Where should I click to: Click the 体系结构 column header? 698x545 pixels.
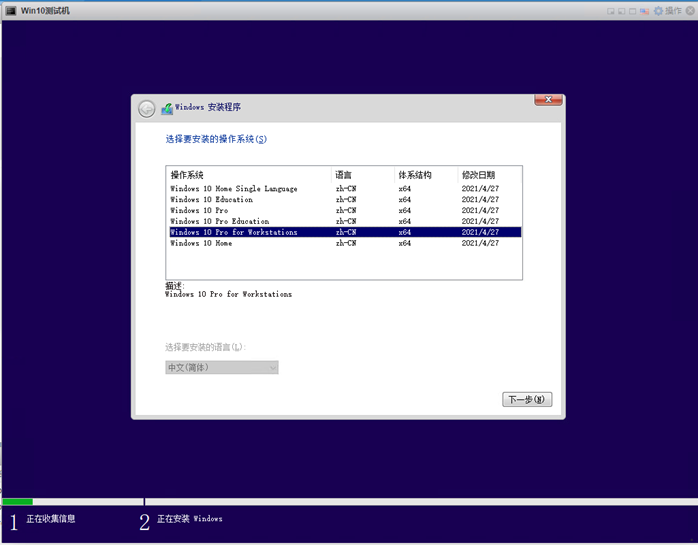426,175
